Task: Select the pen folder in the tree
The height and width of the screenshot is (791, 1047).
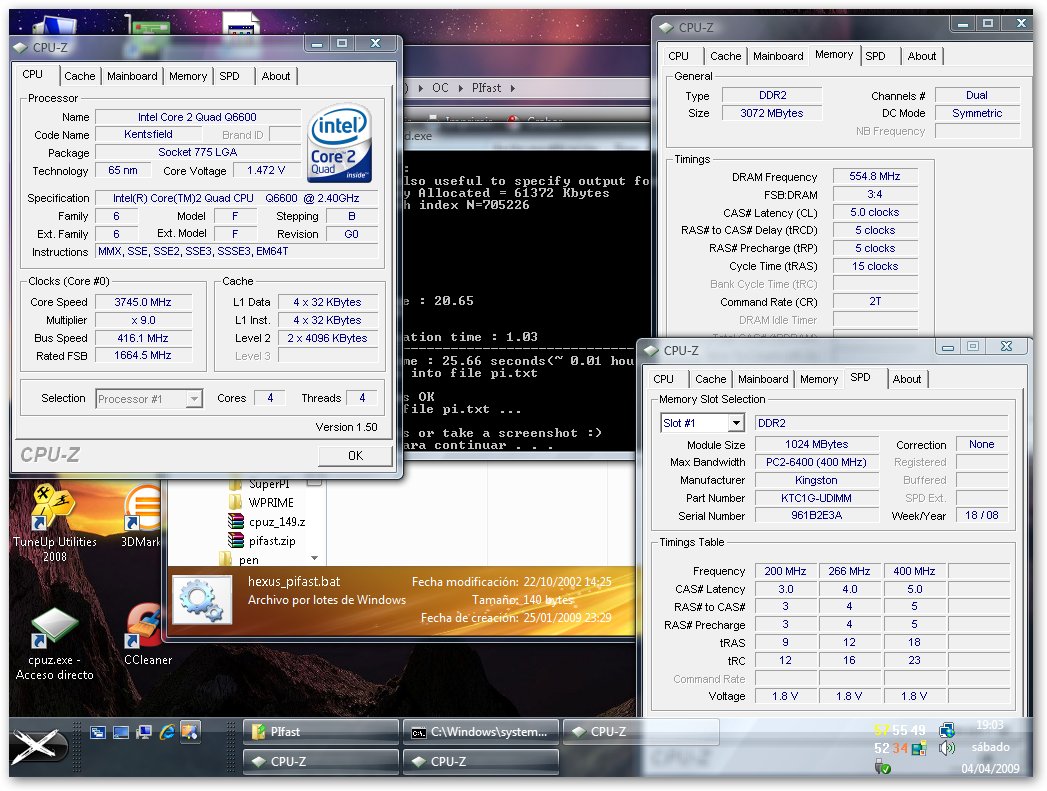Action: 239,559
